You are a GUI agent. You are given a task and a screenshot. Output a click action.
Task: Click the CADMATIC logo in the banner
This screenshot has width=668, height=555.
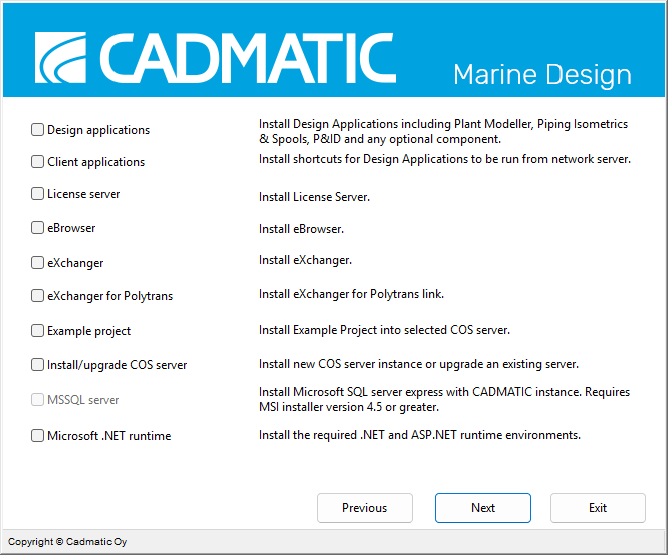tap(215, 58)
